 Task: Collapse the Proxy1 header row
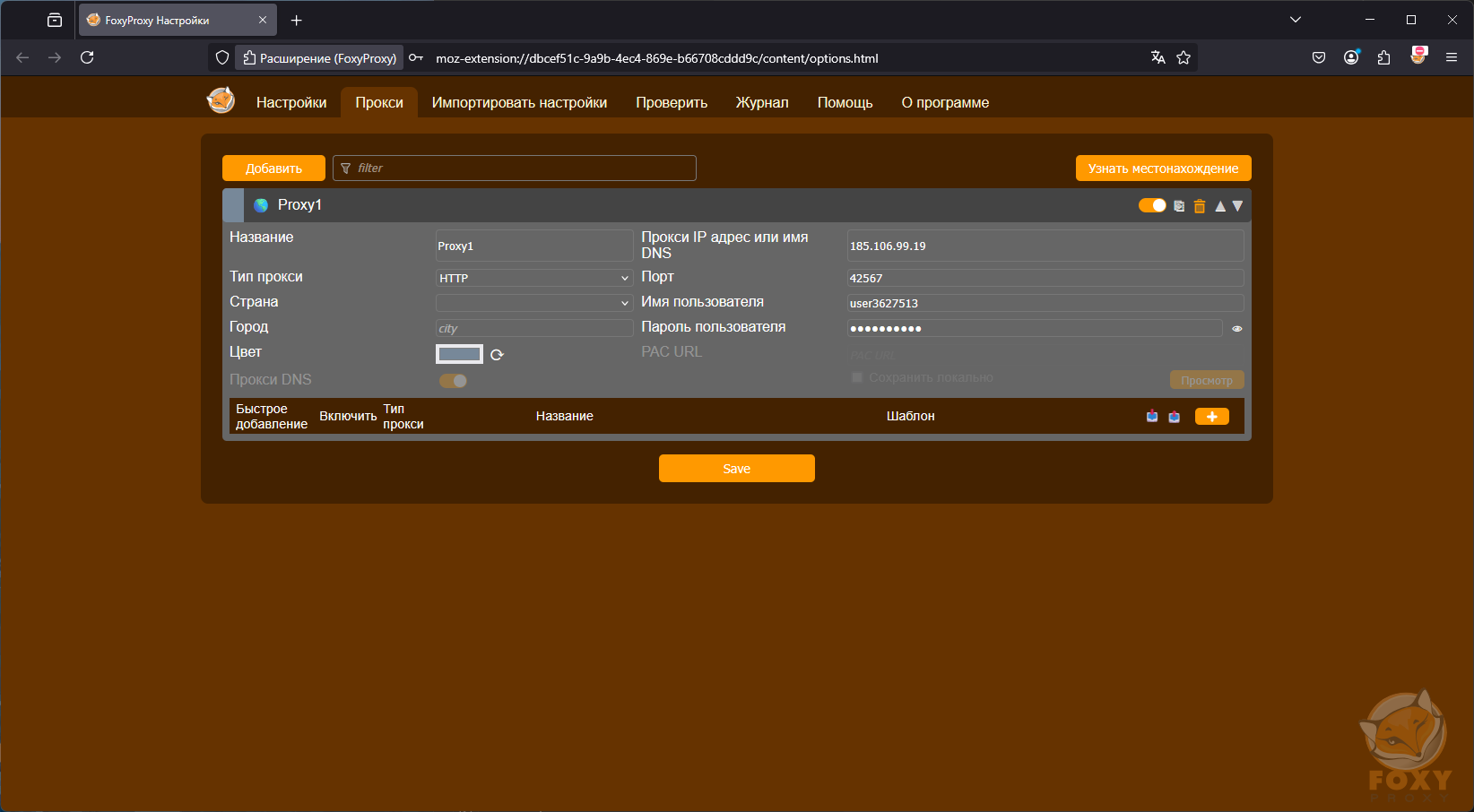coord(737,205)
